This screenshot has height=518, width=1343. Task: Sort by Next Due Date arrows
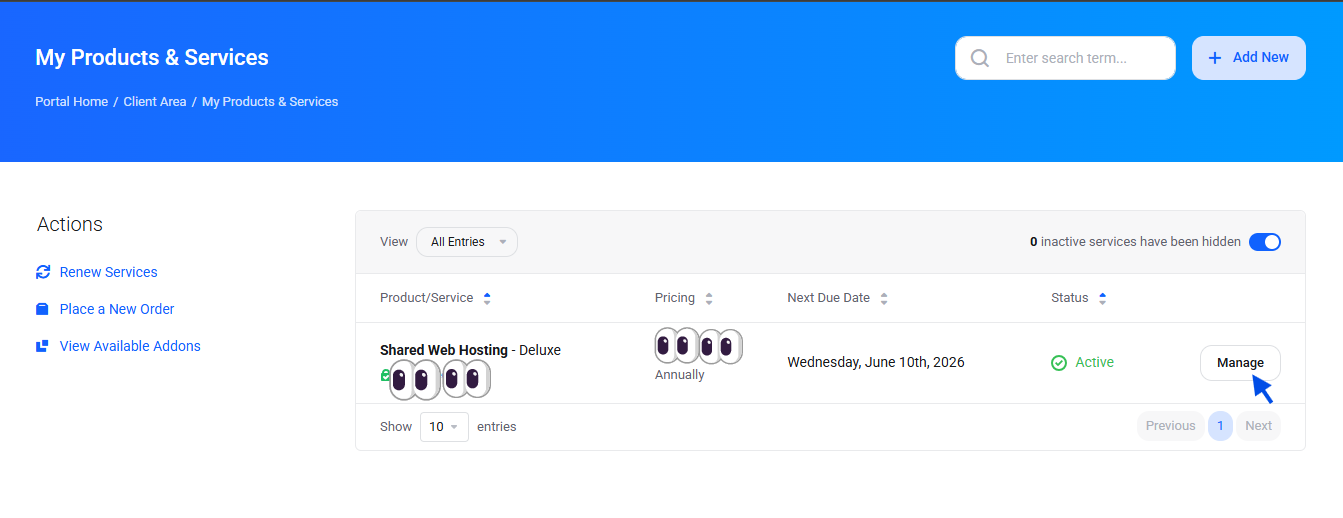pos(884,298)
